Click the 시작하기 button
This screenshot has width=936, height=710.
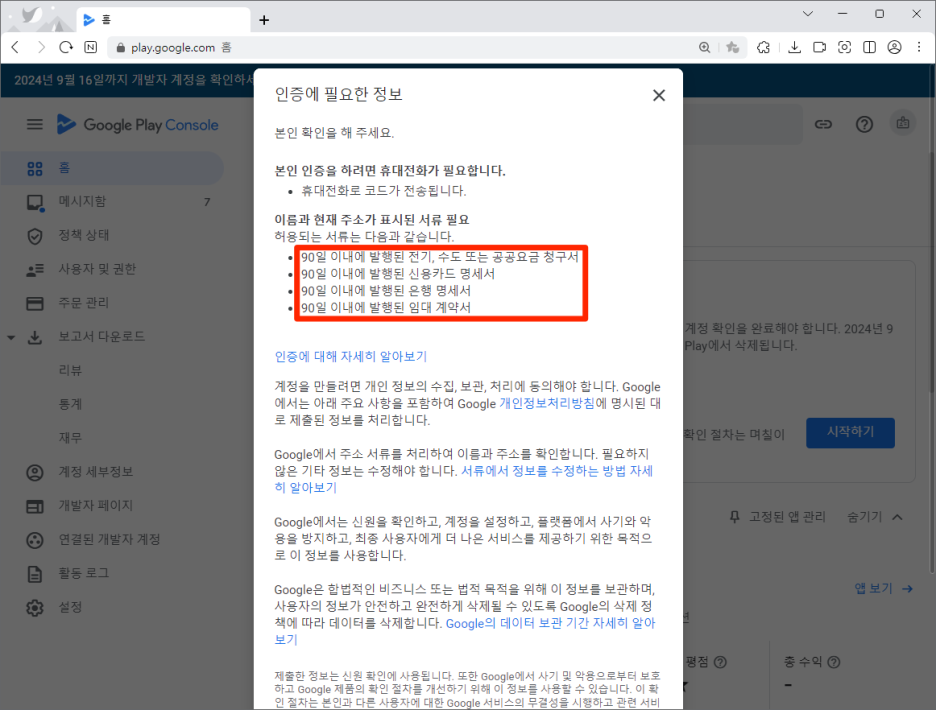click(850, 432)
